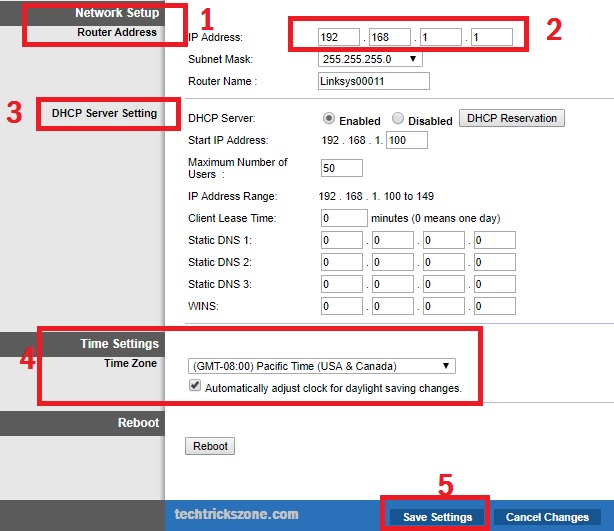Click first octet of Static DNS 3
This screenshot has height=531, width=614.
pos(342,284)
